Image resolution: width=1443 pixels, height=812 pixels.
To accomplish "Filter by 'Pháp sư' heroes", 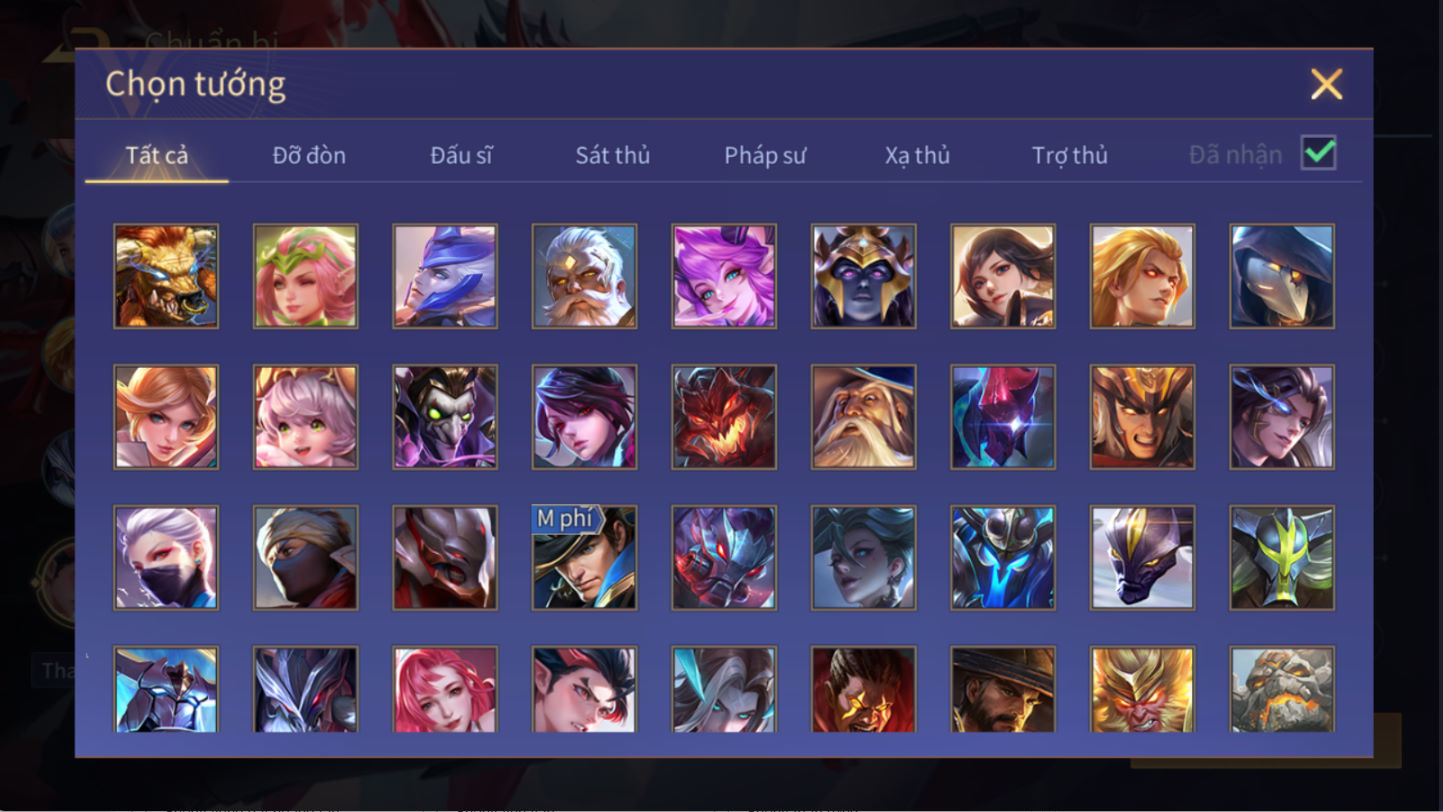I will 765,155.
